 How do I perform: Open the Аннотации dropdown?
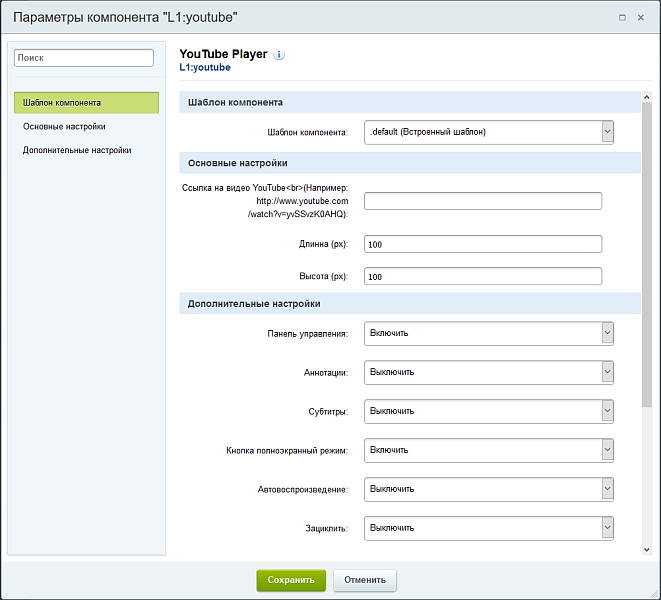coord(488,372)
